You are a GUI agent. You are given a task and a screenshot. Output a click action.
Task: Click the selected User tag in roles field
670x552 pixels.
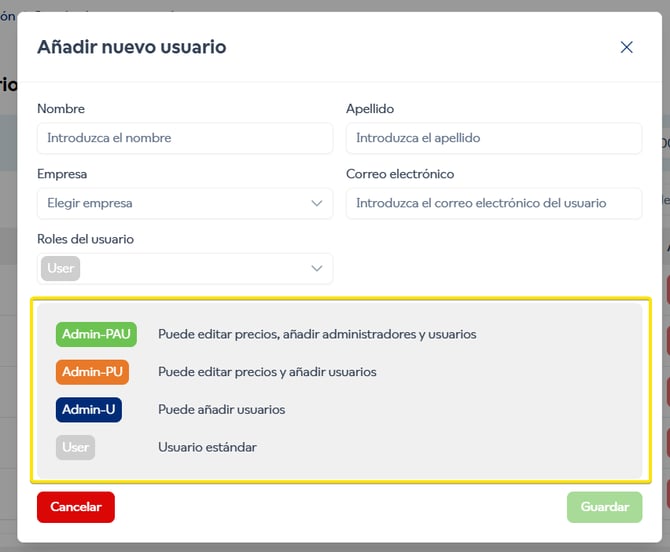pos(61,268)
